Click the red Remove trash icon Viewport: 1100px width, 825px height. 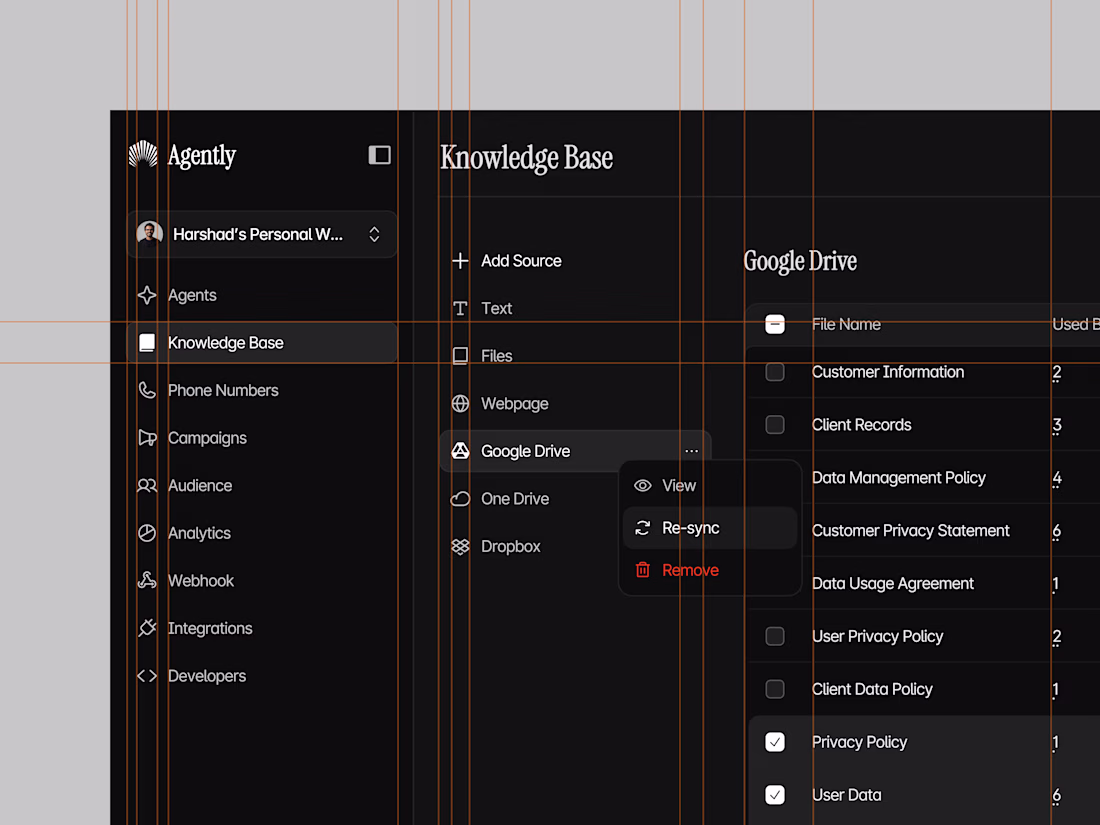pos(643,570)
